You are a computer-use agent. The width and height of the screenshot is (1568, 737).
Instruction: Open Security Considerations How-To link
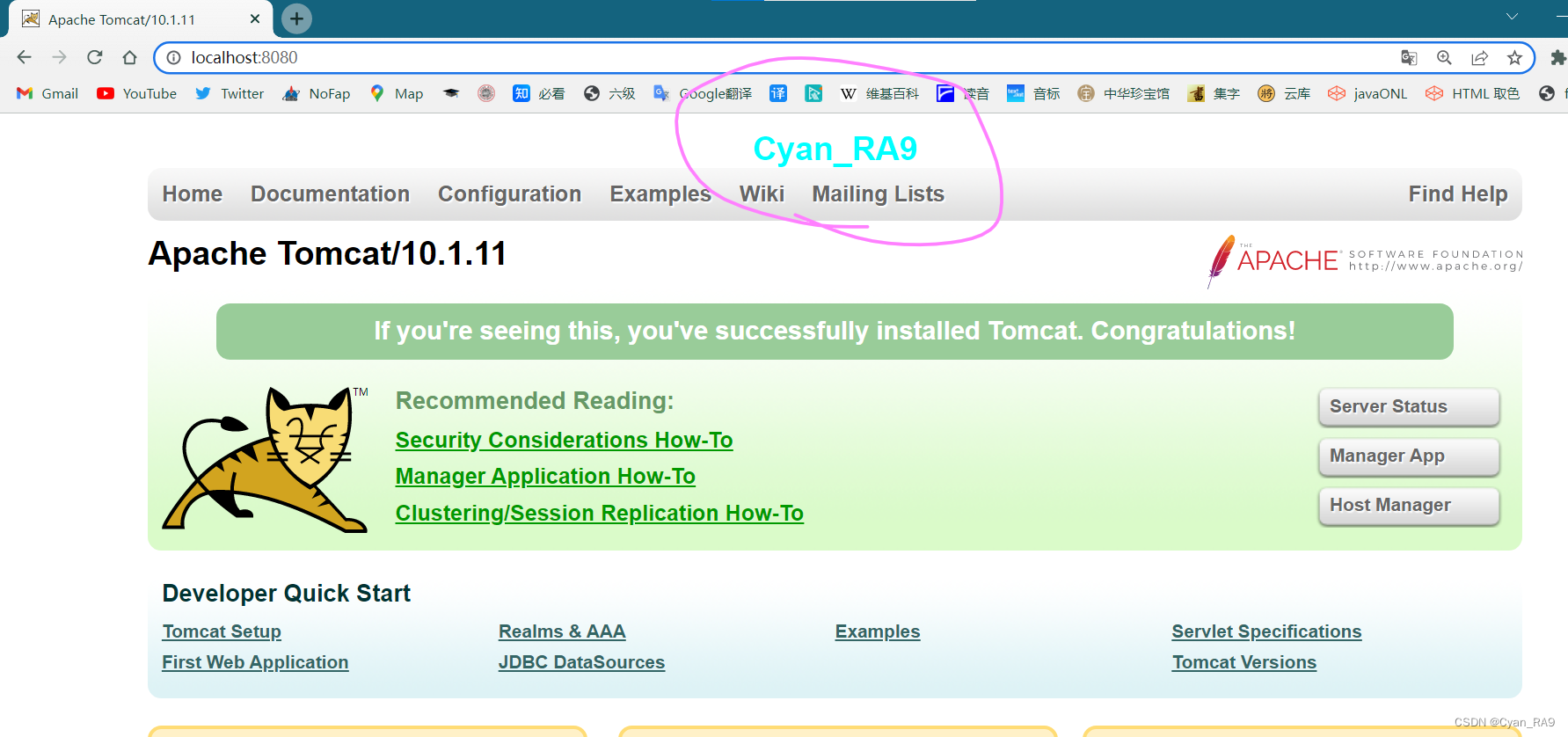(x=564, y=441)
